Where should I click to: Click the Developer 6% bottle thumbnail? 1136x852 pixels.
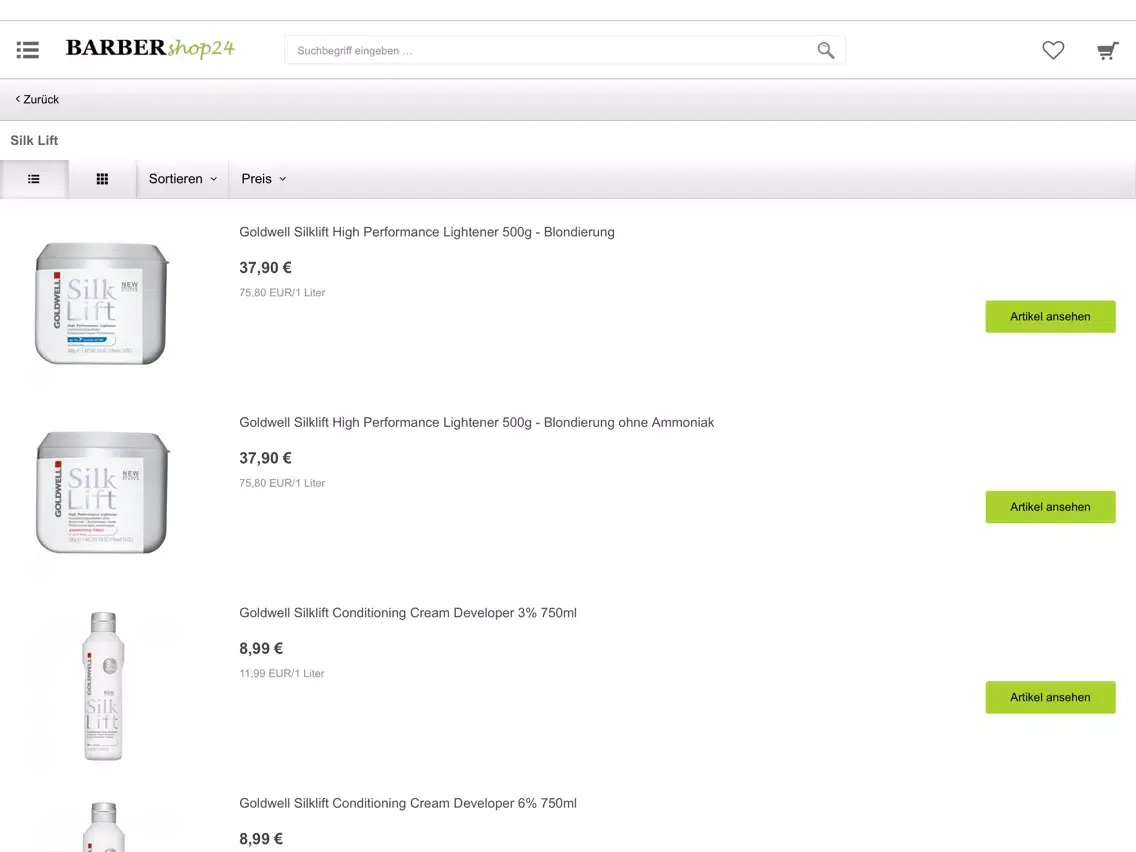pos(103,826)
